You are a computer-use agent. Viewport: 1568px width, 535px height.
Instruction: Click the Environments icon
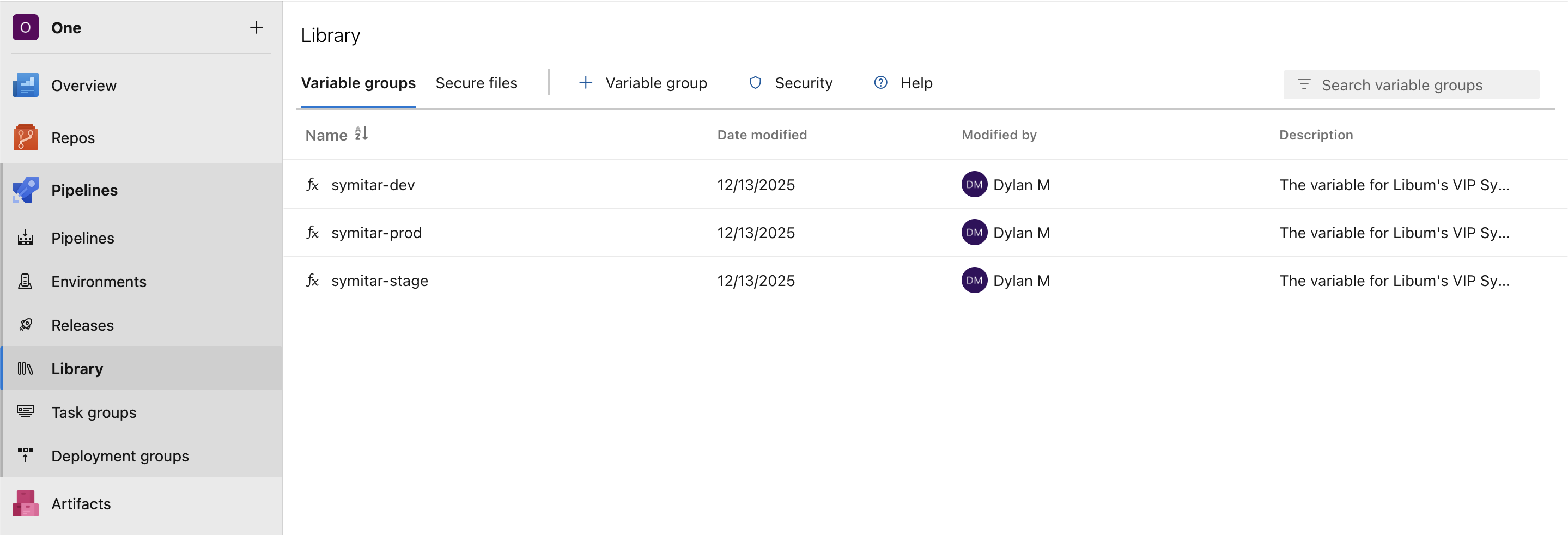coord(26,281)
